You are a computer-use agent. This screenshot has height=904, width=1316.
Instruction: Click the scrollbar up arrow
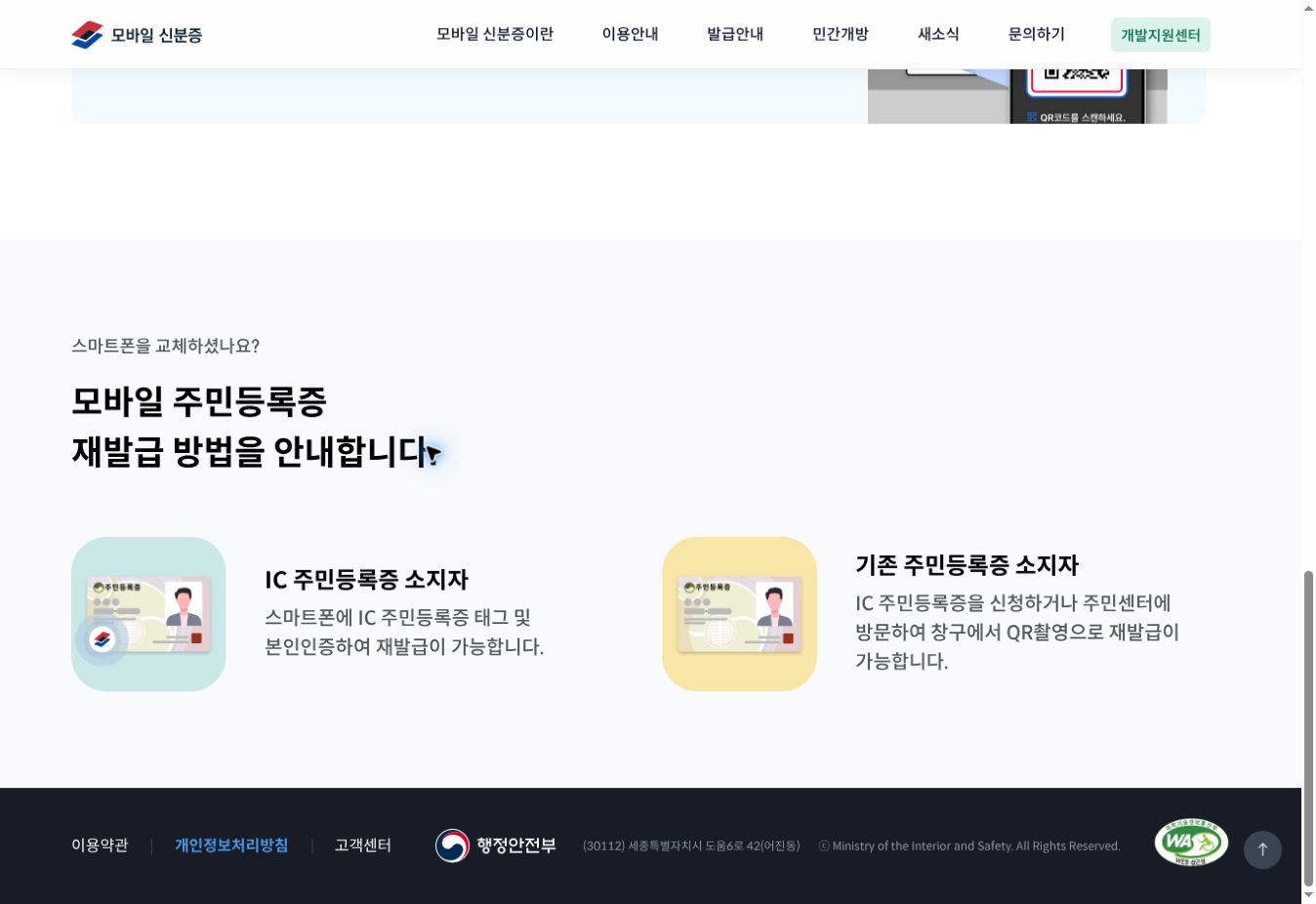pos(1308,8)
